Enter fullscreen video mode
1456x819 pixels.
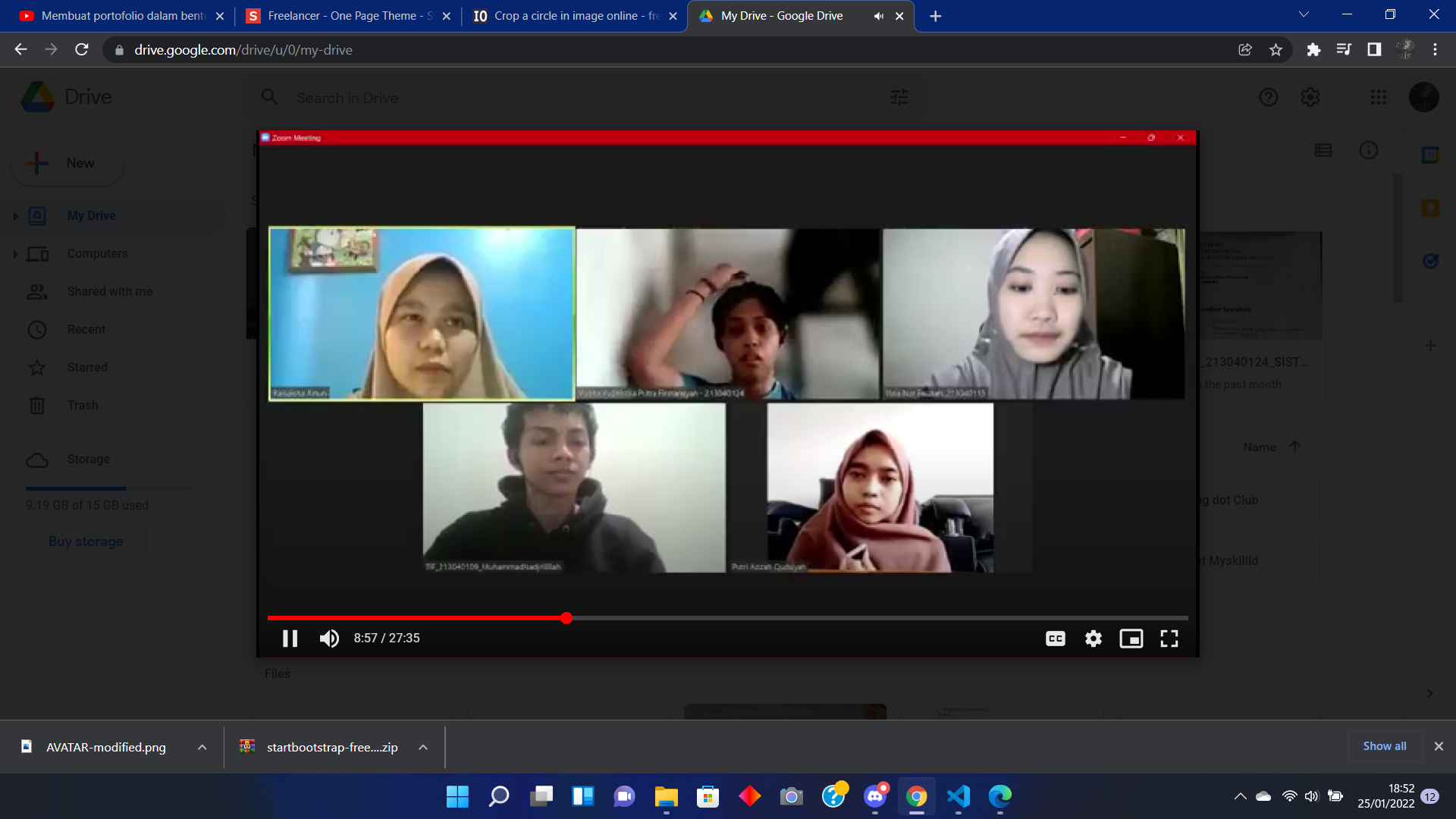coord(1169,639)
